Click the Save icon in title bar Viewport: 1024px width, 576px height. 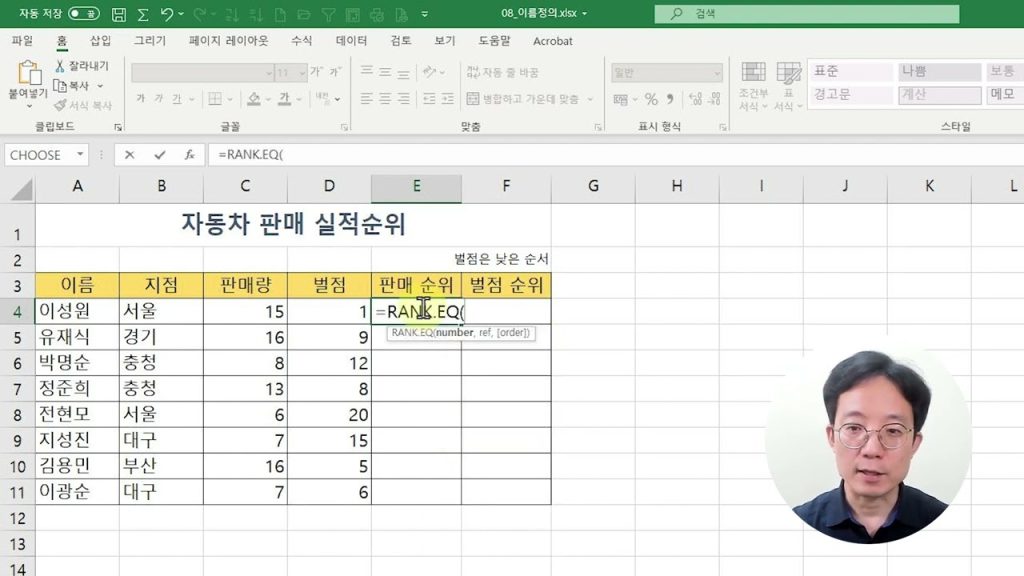click(120, 14)
